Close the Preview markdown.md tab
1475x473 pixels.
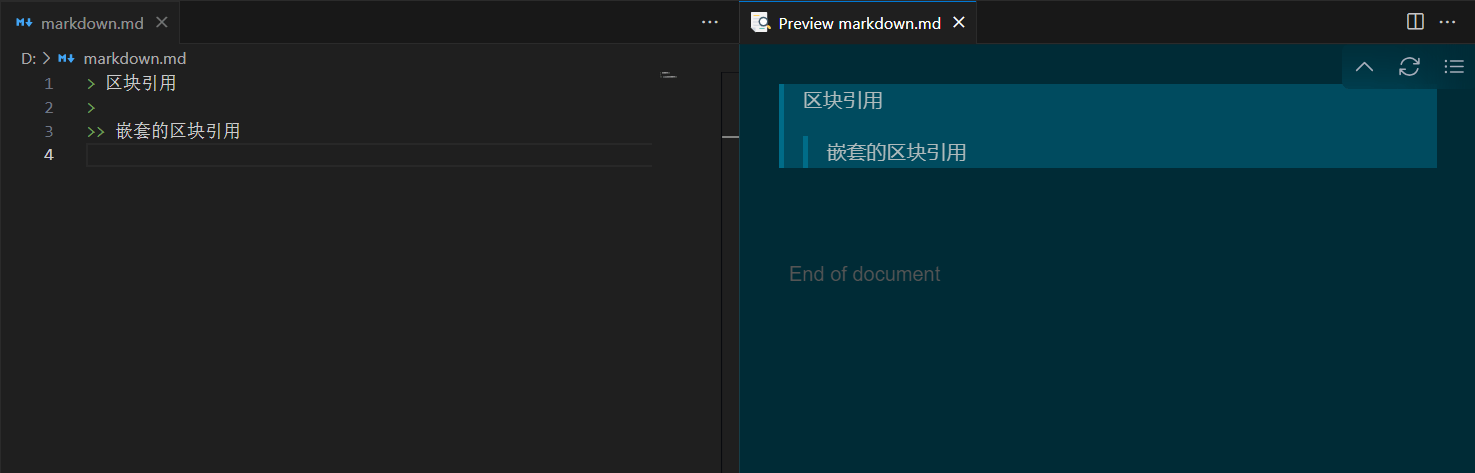958,22
